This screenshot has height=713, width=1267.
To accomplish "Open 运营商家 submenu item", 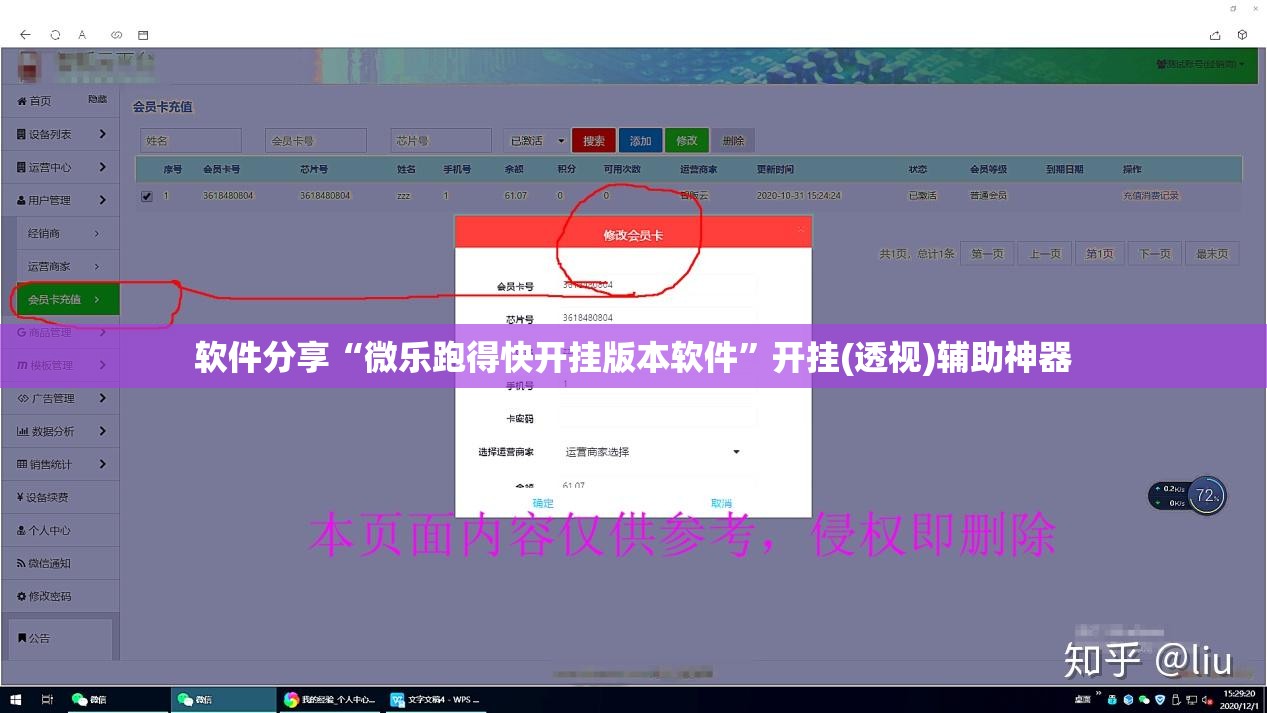I will pos(66,266).
